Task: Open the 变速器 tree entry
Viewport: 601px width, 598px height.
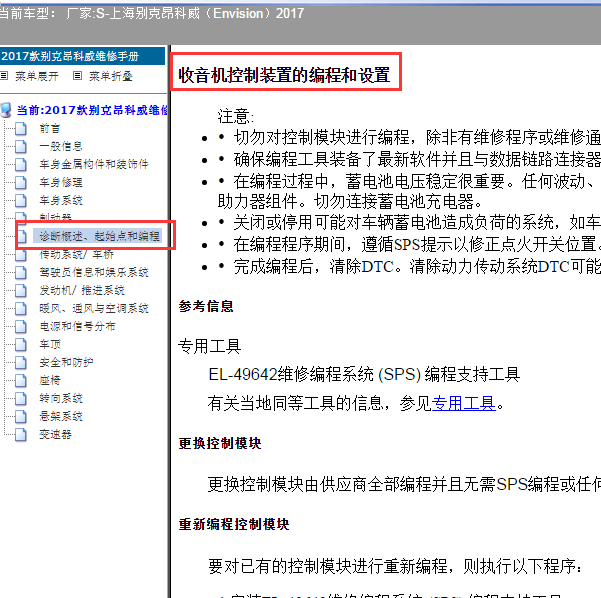Action: [x=55, y=435]
